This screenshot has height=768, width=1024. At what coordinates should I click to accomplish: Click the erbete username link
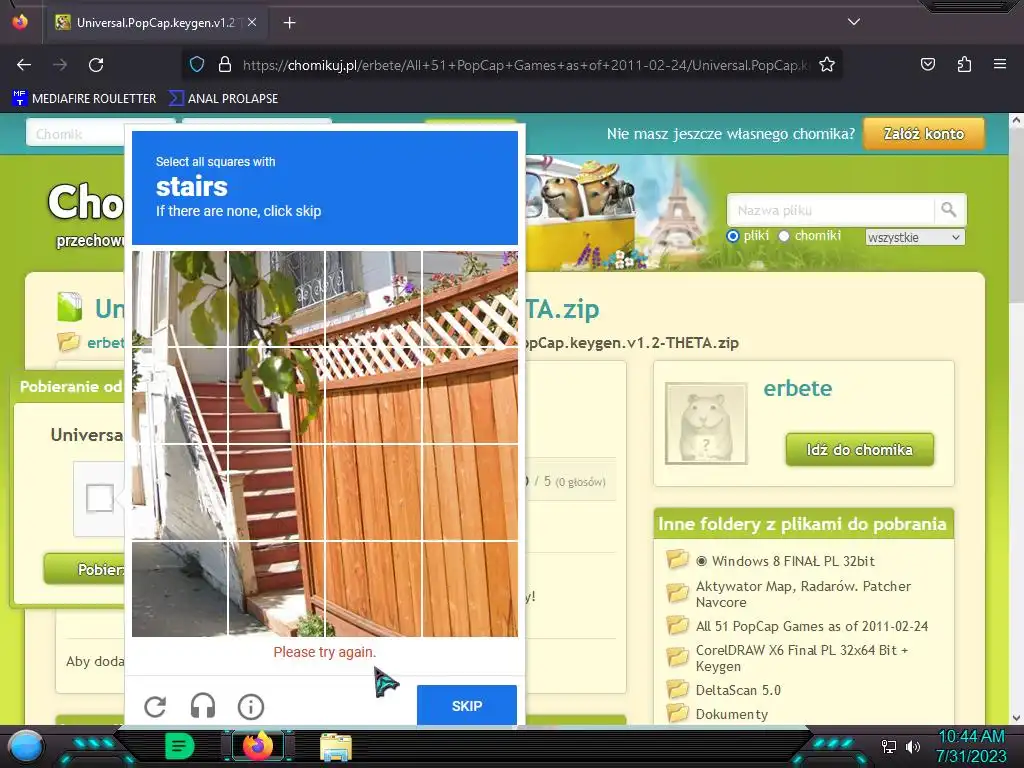point(797,389)
